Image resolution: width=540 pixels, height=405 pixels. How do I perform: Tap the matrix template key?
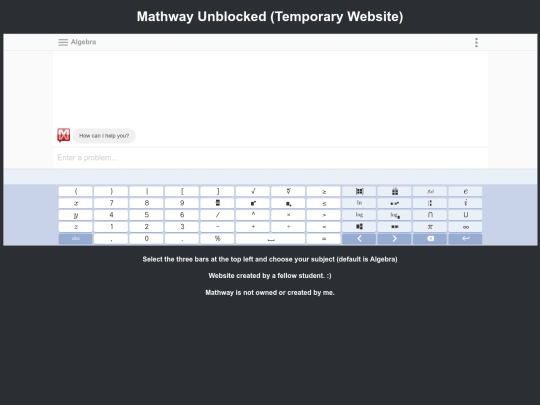click(x=359, y=191)
